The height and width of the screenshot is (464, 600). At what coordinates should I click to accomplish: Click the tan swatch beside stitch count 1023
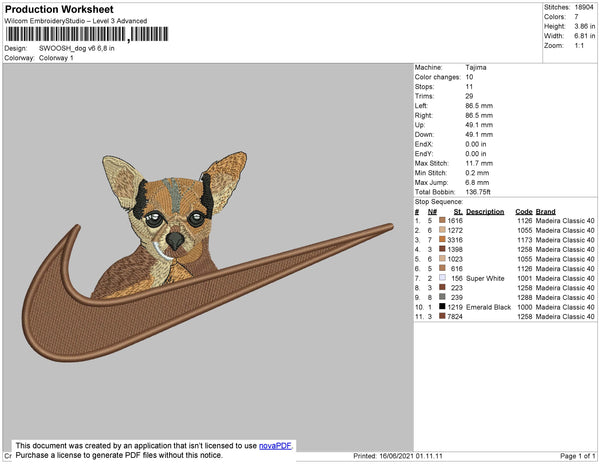coord(442,259)
